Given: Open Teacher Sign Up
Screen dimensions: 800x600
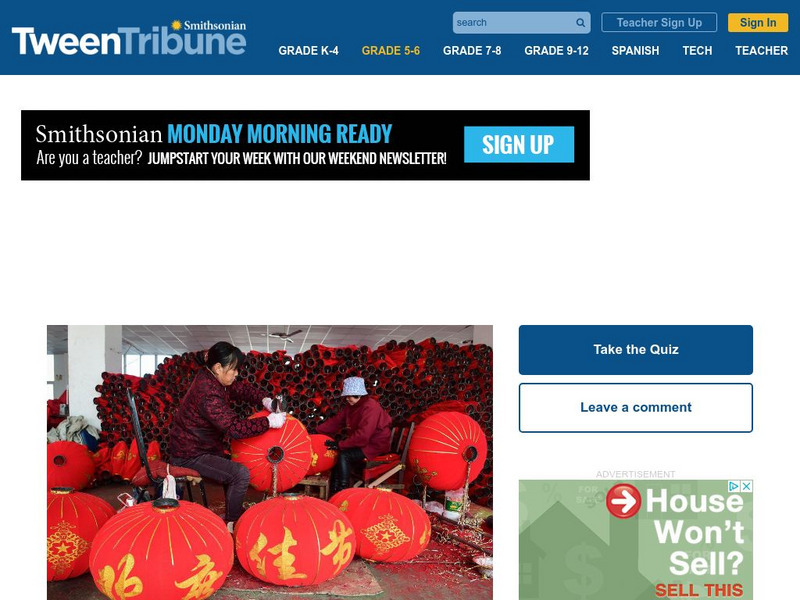Looking at the screenshot, I should pyautogui.click(x=659, y=22).
